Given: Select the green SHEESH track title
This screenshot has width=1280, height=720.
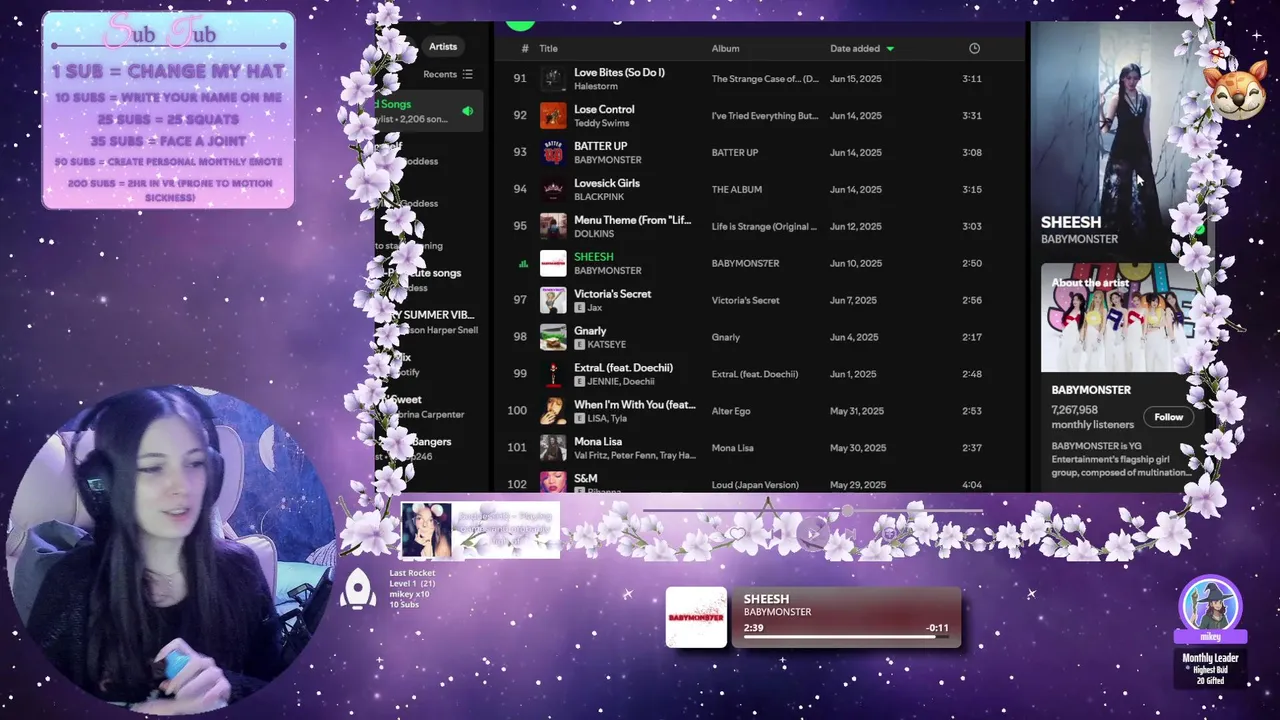Looking at the screenshot, I should 594,257.
